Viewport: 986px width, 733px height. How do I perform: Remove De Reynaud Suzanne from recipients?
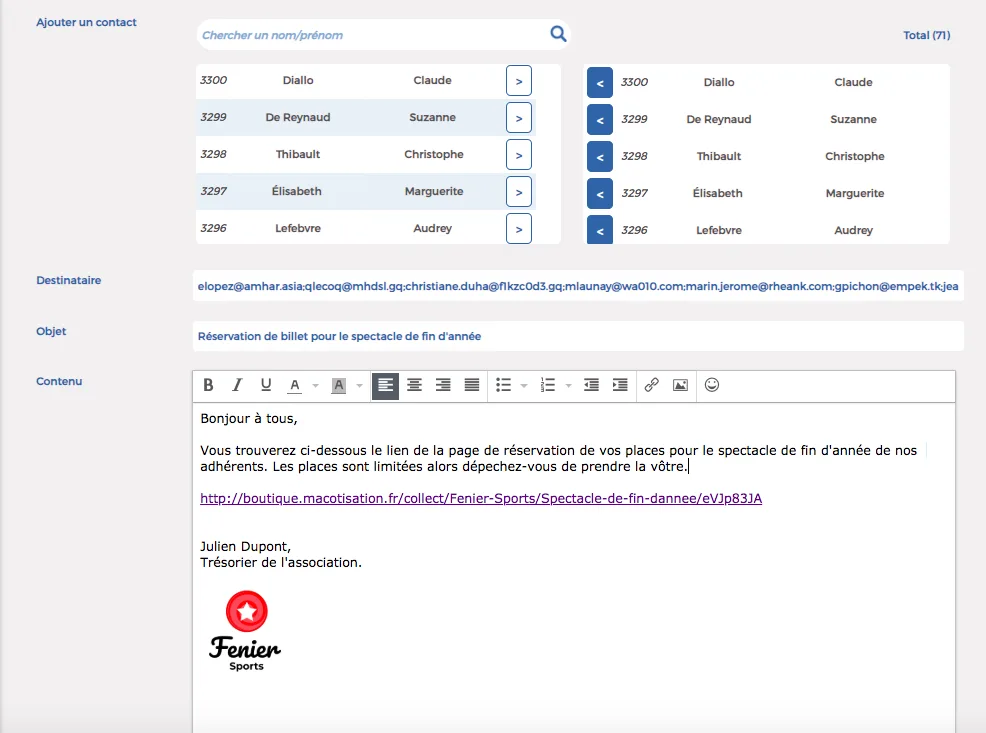click(600, 120)
